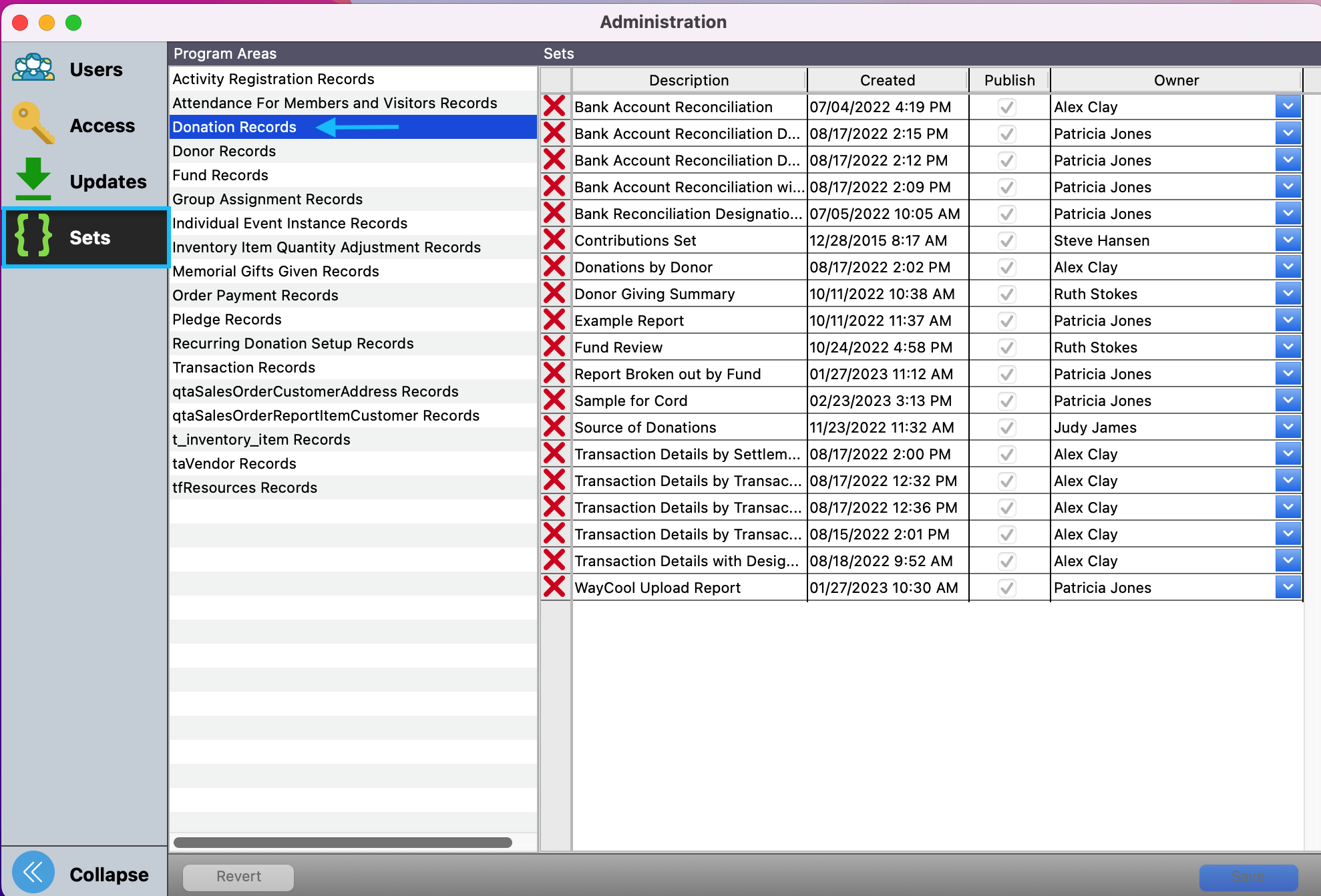Open owner dropdown for Source of Donations row
This screenshot has height=896, width=1321.
(1288, 427)
